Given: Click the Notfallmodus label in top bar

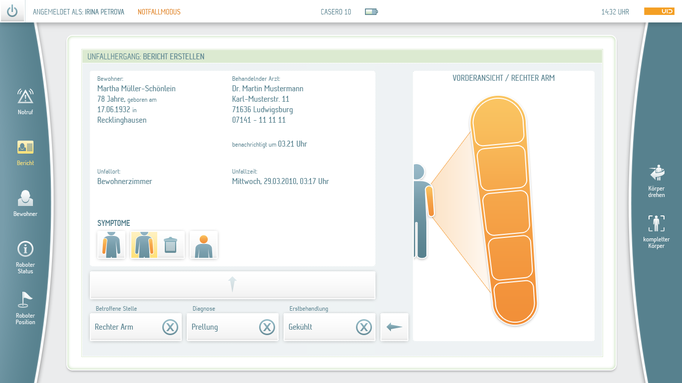Looking at the screenshot, I should click(x=159, y=12).
